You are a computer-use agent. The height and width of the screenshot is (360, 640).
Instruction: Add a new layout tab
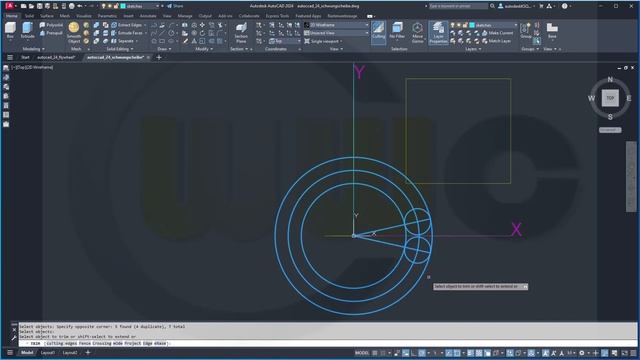[x=88, y=353]
